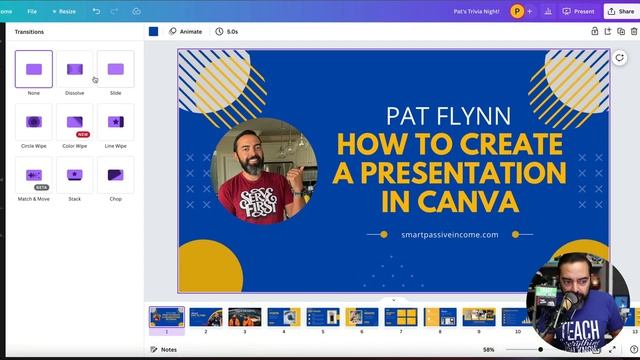Select slide thumbnail 4

(x=284, y=317)
